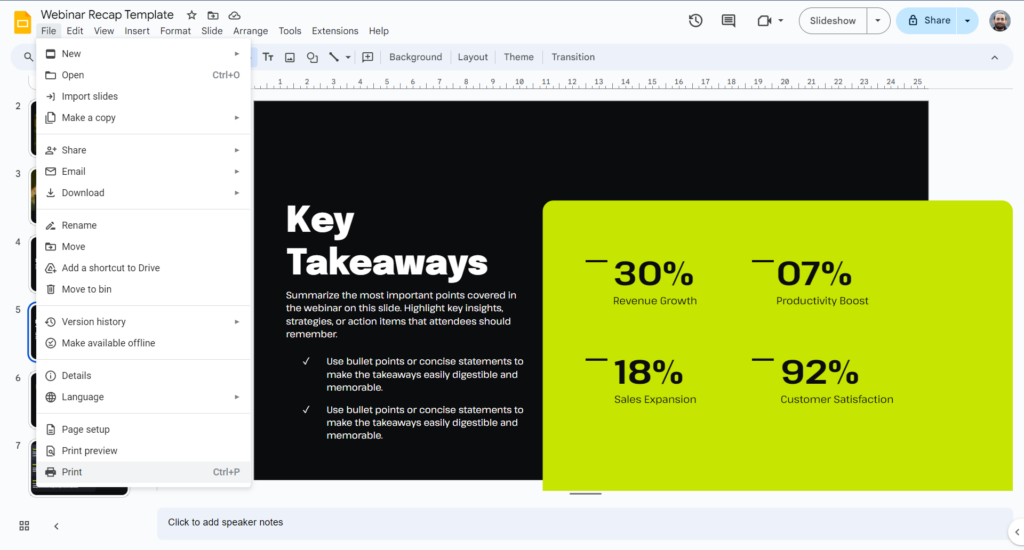1024x550 pixels.
Task: Click the search menus magnifier icon
Action: click(x=28, y=57)
